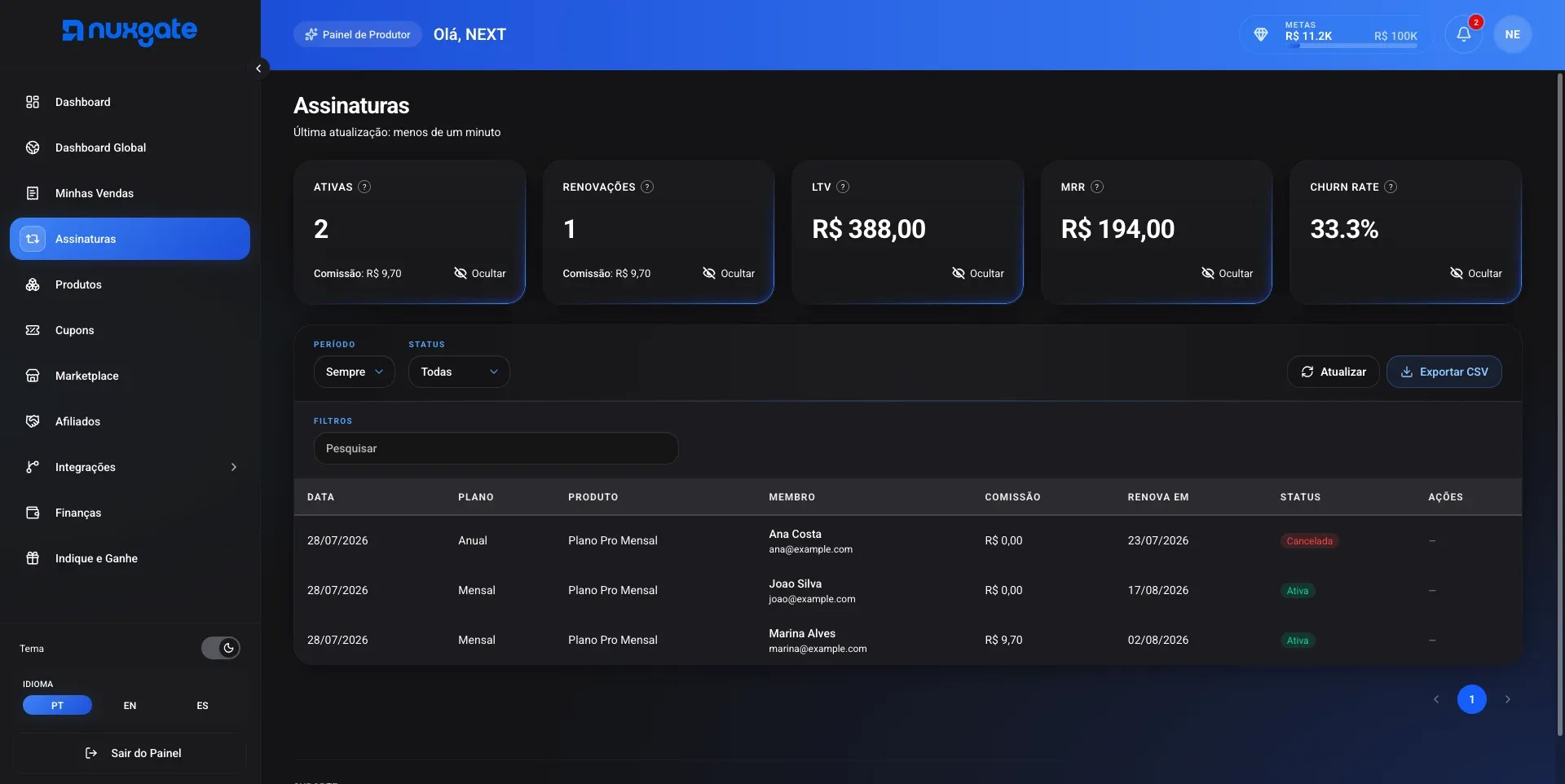Click the diamond goals icon
This screenshot has width=1565, height=784.
[1260, 34]
